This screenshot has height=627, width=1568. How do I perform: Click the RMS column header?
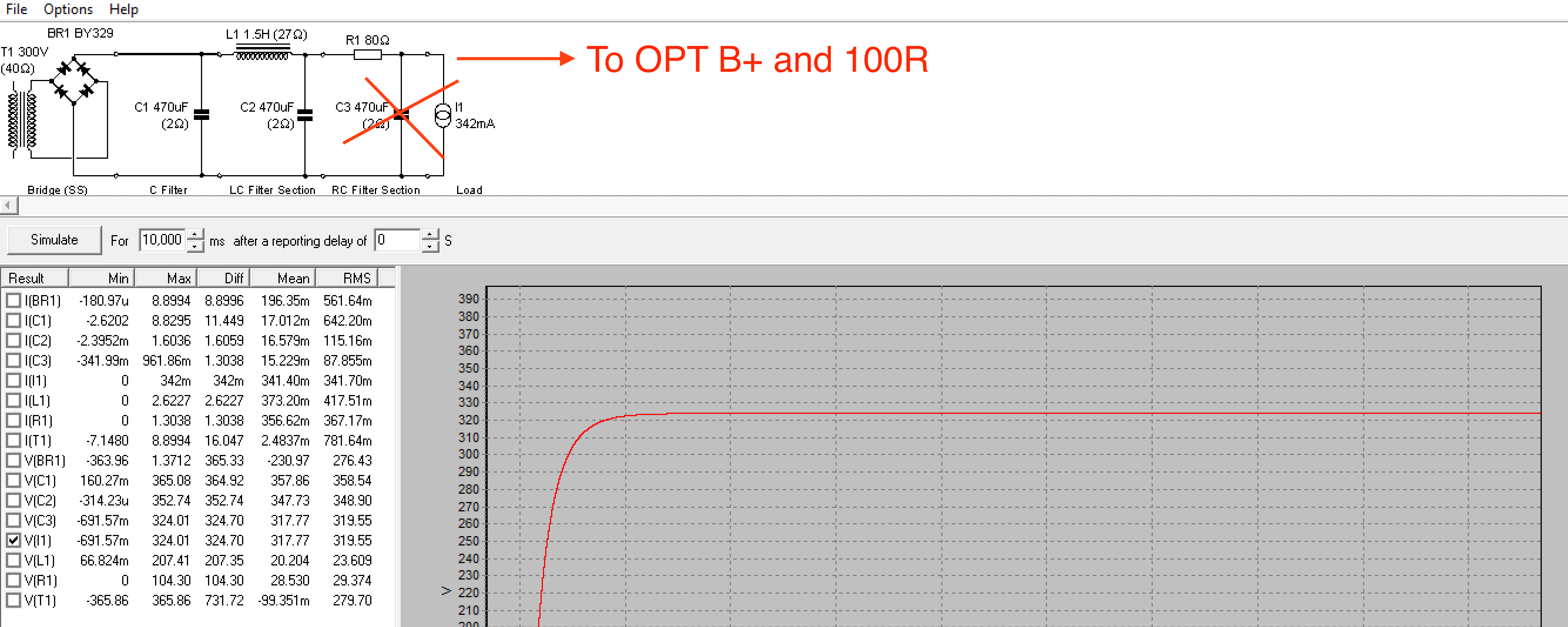[x=347, y=278]
